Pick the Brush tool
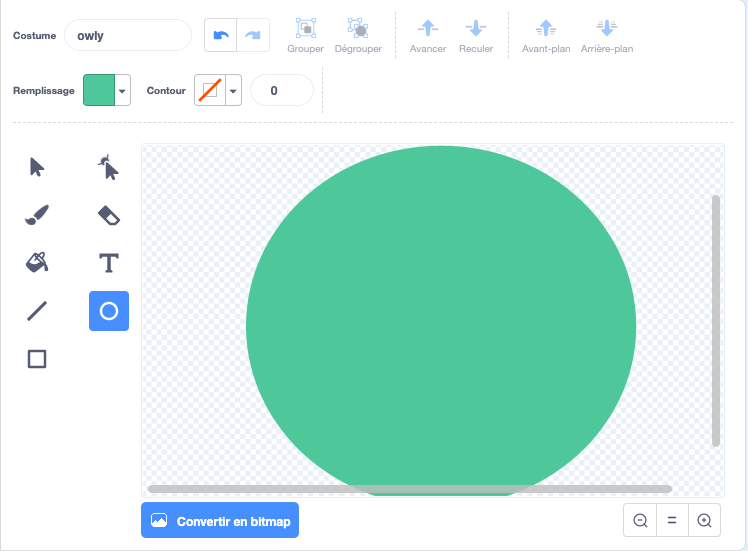 point(37,215)
